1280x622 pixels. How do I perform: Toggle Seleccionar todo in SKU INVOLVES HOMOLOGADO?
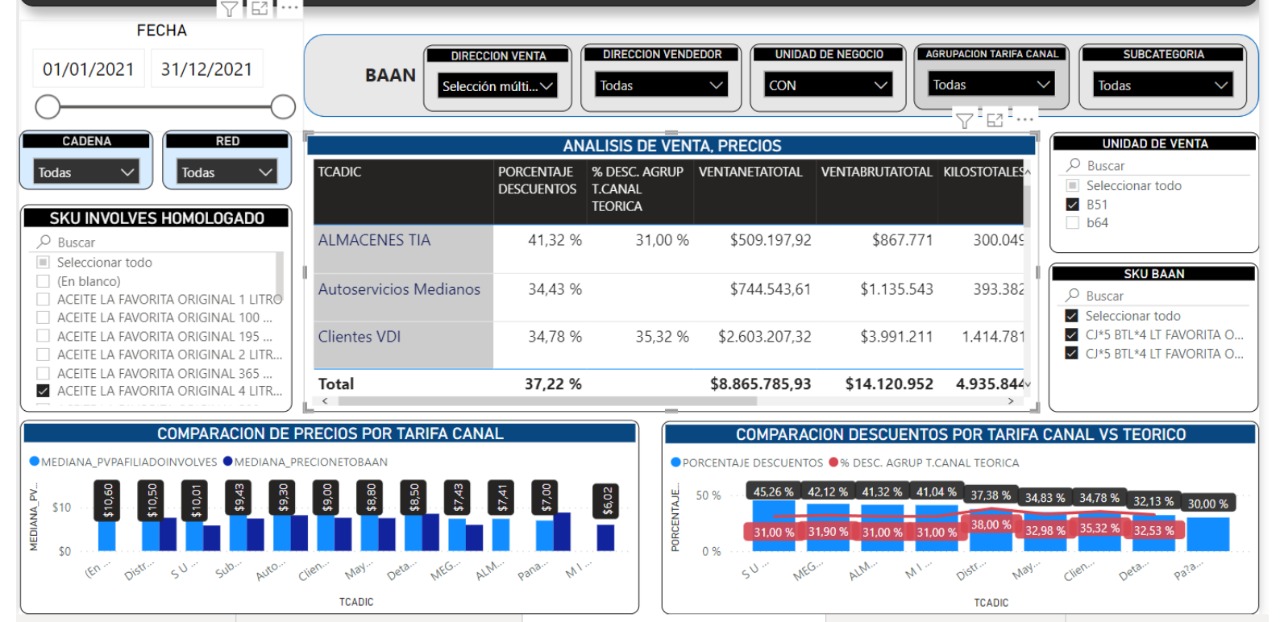coord(43,262)
